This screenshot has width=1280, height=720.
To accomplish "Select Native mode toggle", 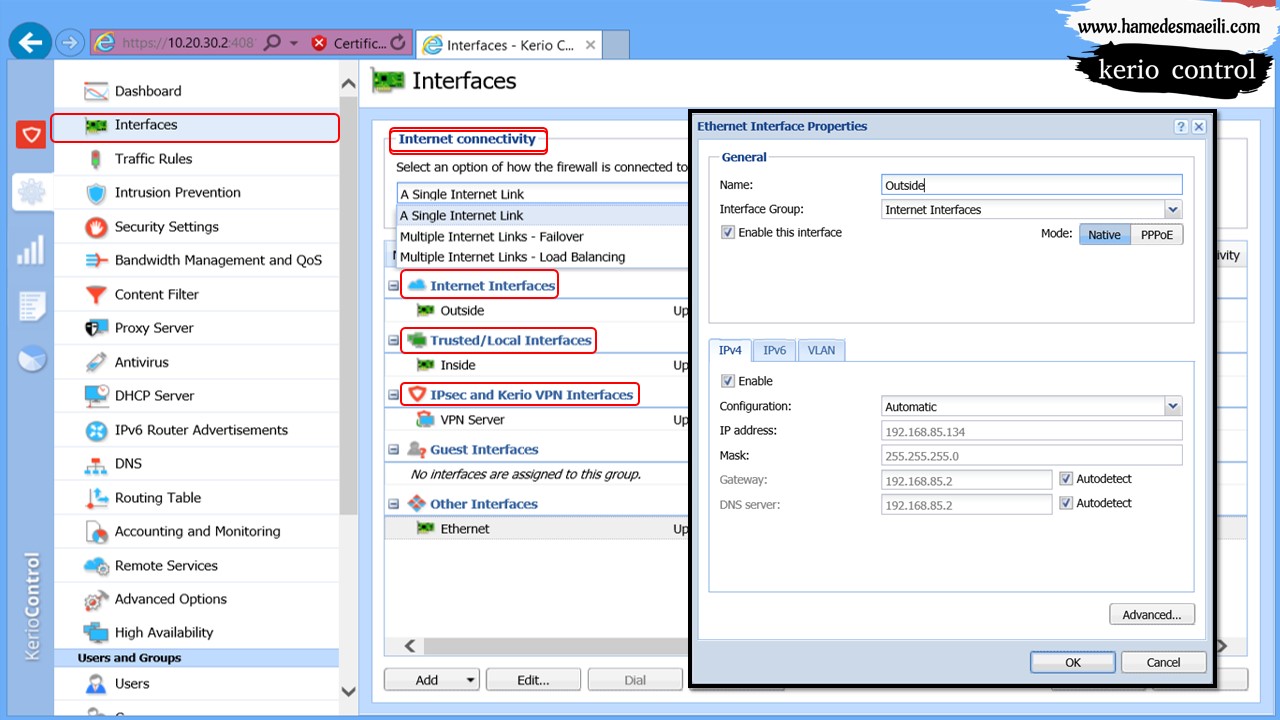I will (x=1105, y=235).
